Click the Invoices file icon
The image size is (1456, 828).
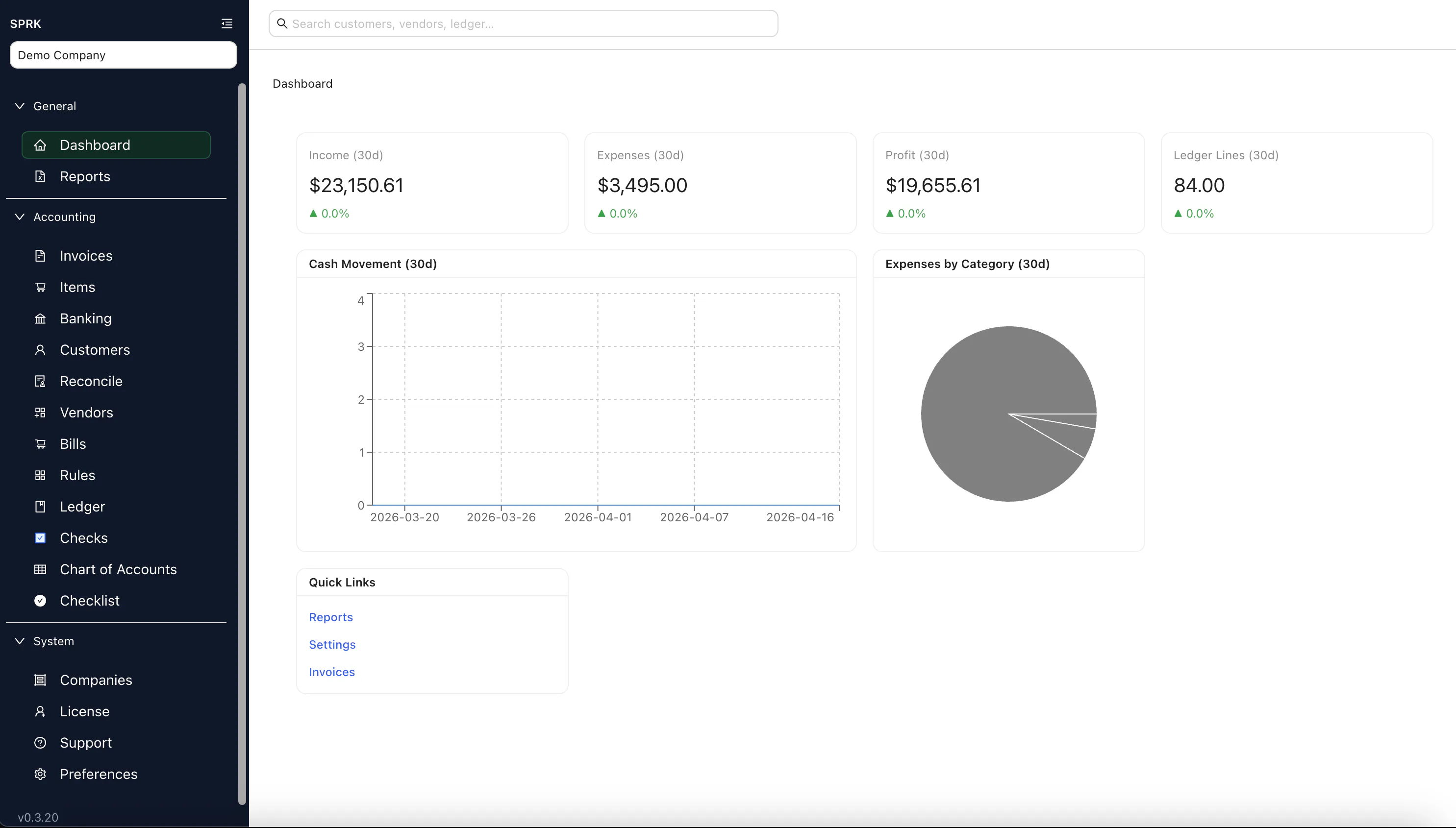pos(40,256)
